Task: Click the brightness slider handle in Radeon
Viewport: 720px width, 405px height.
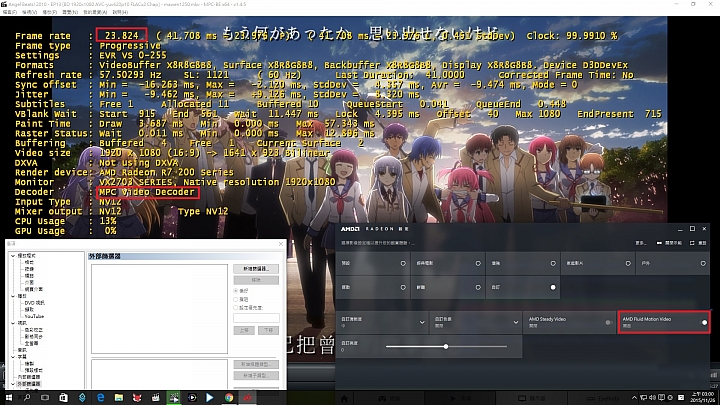Action: pos(445,347)
